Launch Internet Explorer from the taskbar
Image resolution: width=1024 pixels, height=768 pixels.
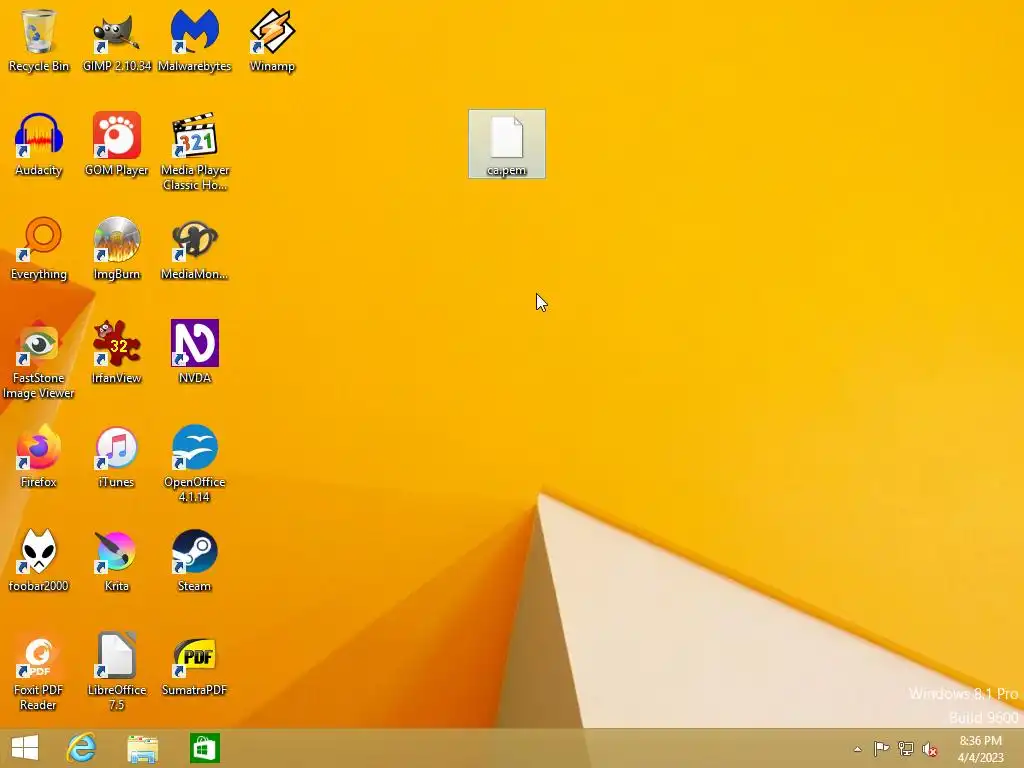point(82,748)
